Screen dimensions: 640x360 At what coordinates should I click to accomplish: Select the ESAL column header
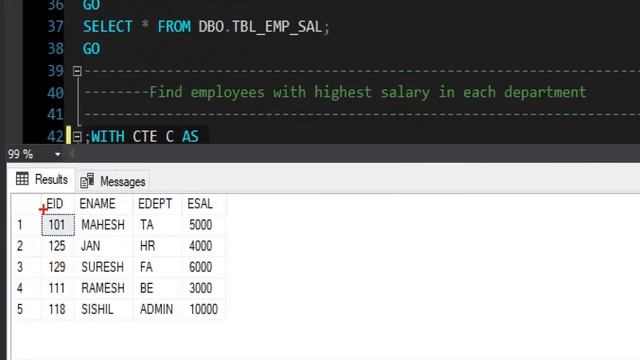(x=203, y=204)
